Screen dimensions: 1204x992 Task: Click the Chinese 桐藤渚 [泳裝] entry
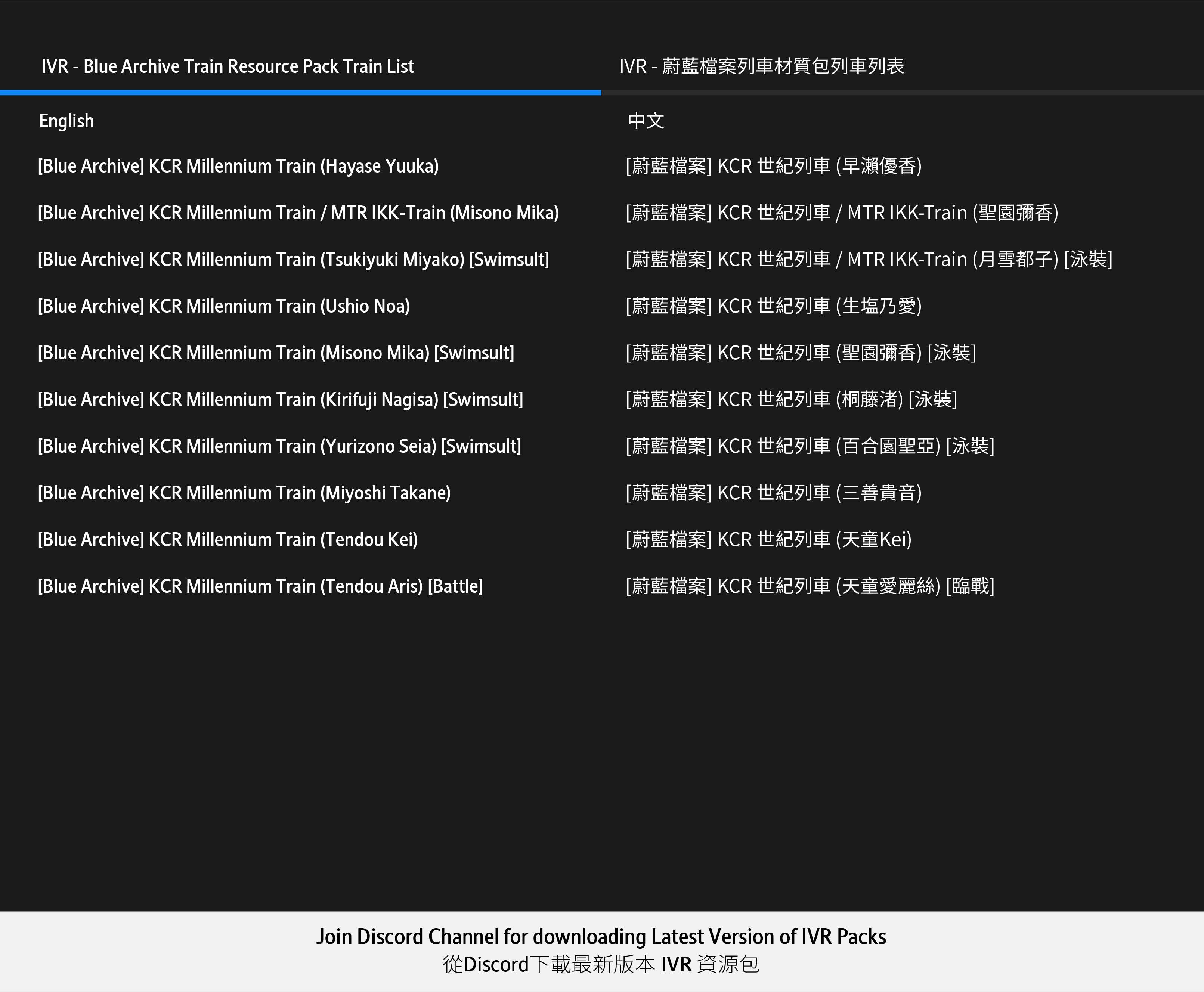point(792,400)
